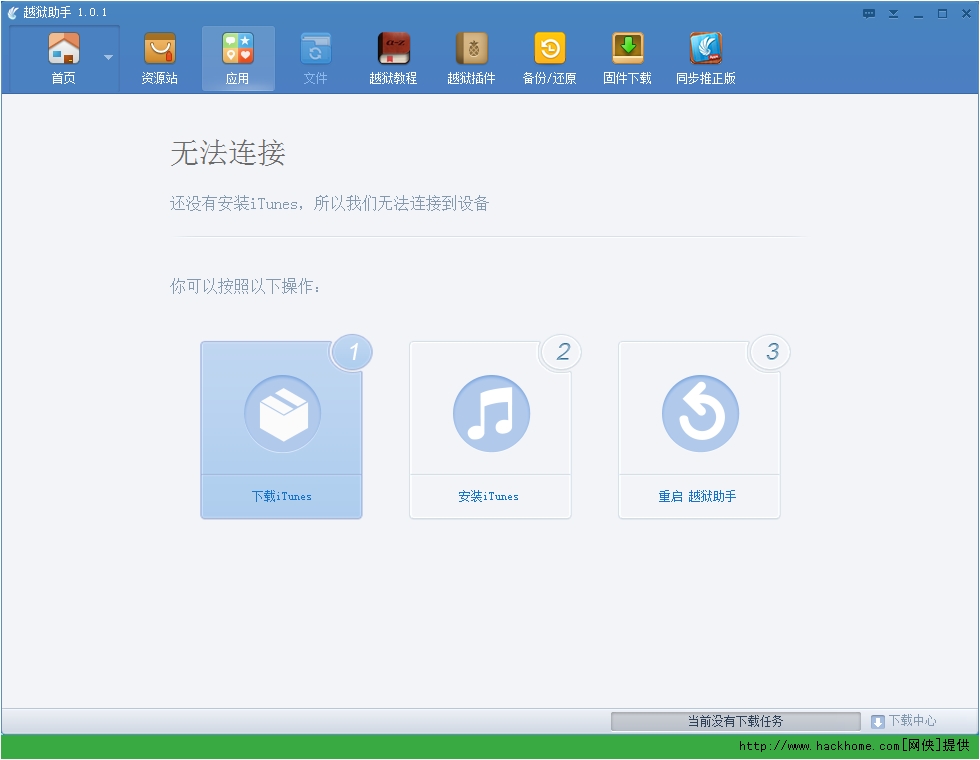This screenshot has height=760, width=980.
Task: Click the 无法连接 heading
Action: pyautogui.click(x=228, y=153)
